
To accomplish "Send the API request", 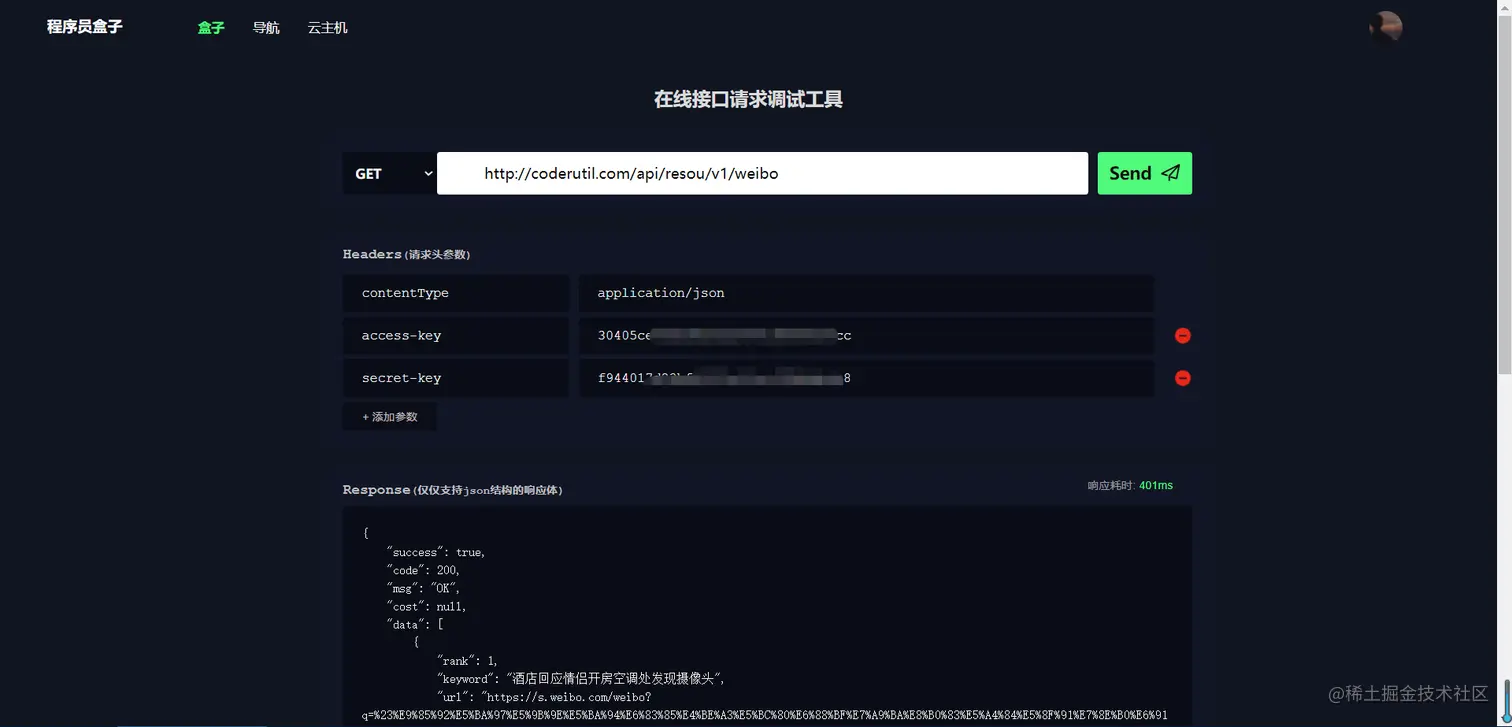I will [x=1145, y=173].
